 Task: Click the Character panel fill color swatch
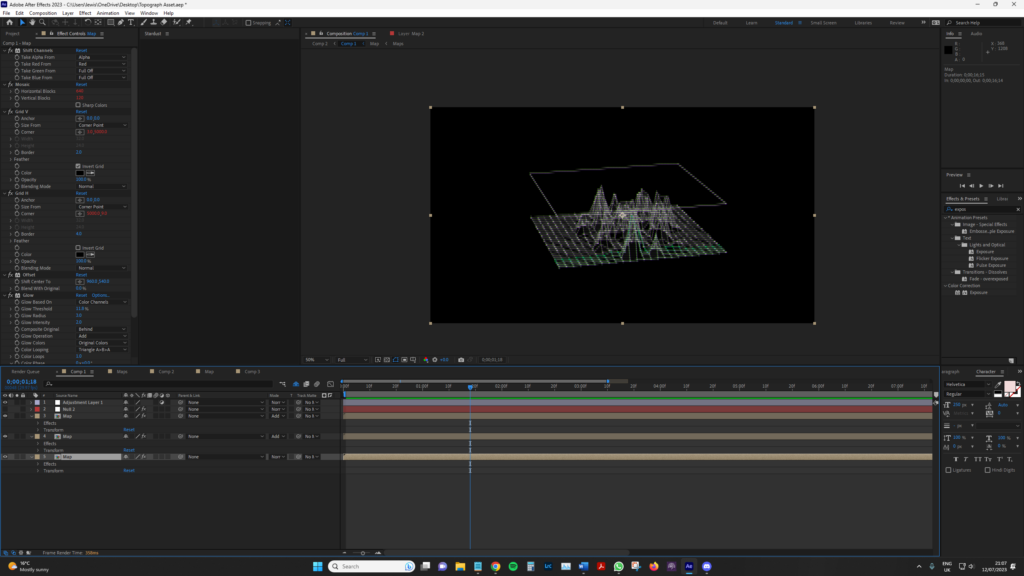pos(1010,387)
